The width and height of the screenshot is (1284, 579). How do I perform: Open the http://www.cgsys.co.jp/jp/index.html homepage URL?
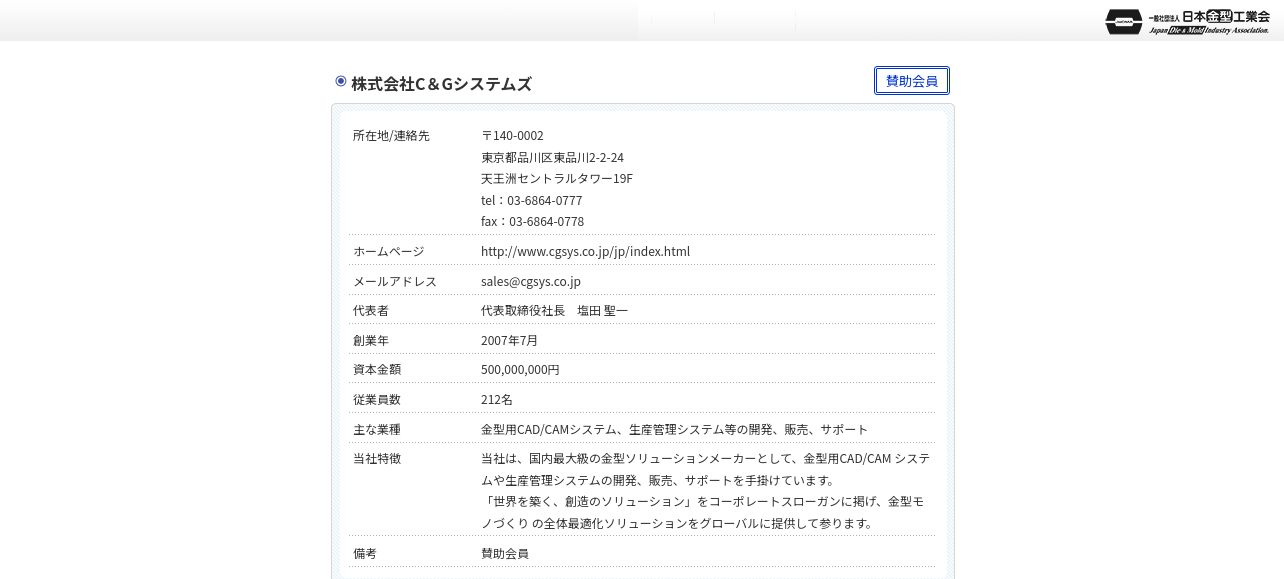click(585, 251)
